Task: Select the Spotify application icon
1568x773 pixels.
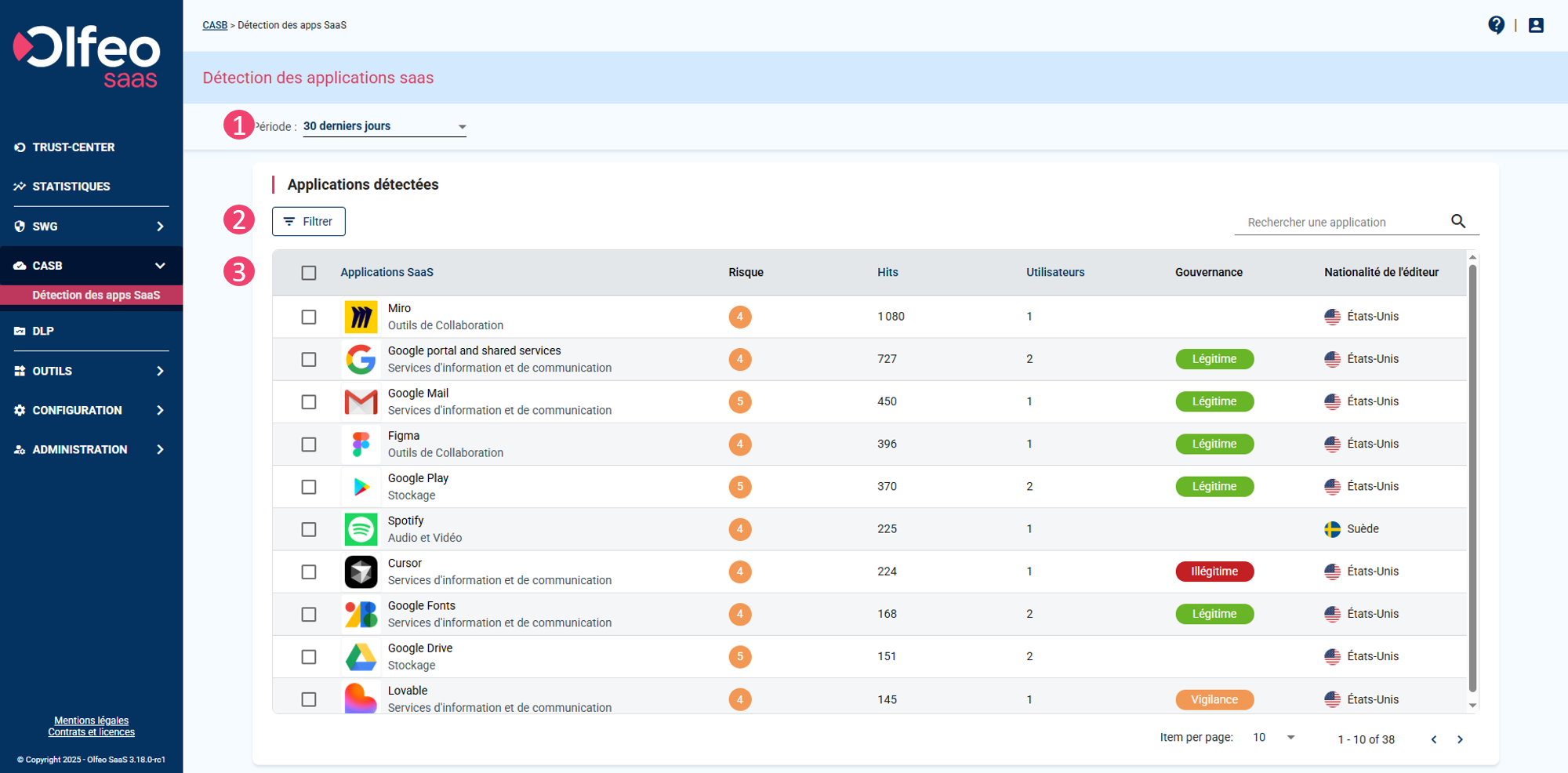Action: coord(361,529)
